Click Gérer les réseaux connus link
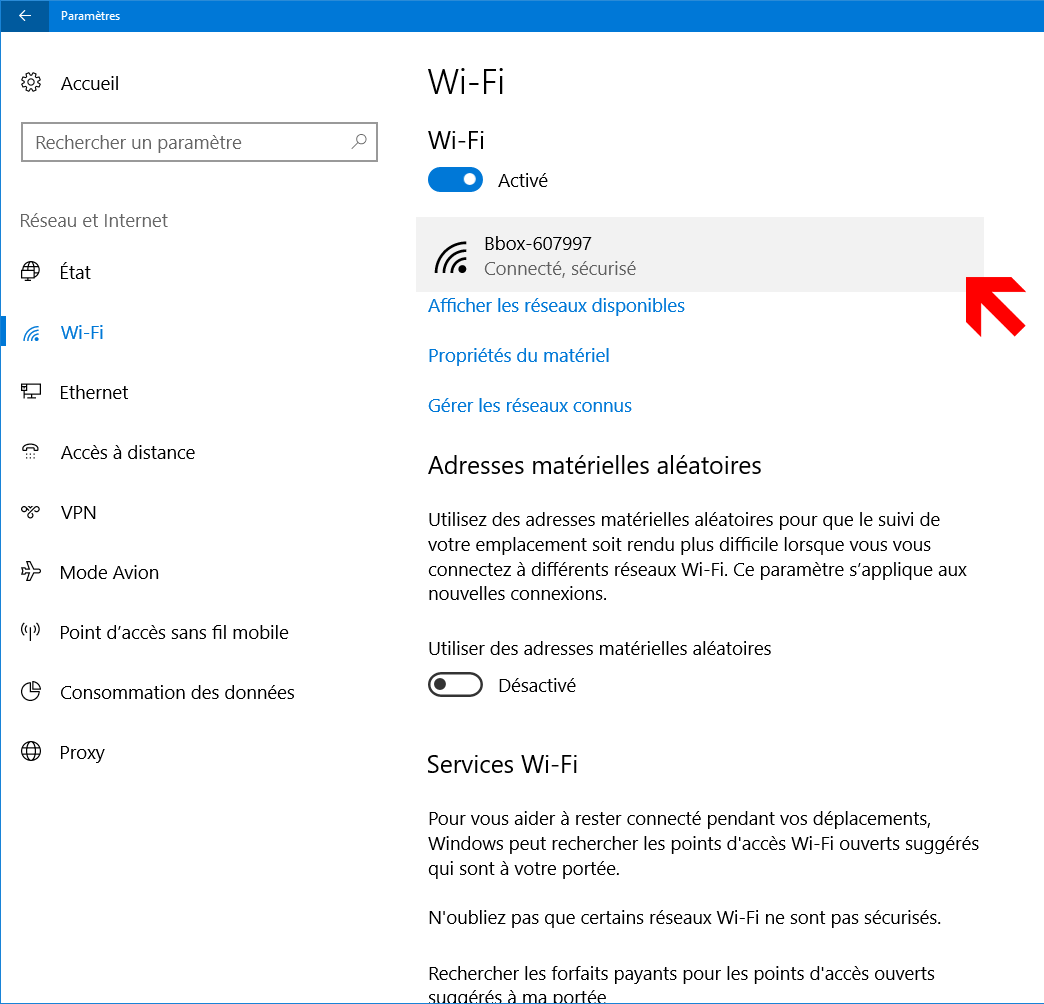 [x=530, y=405]
